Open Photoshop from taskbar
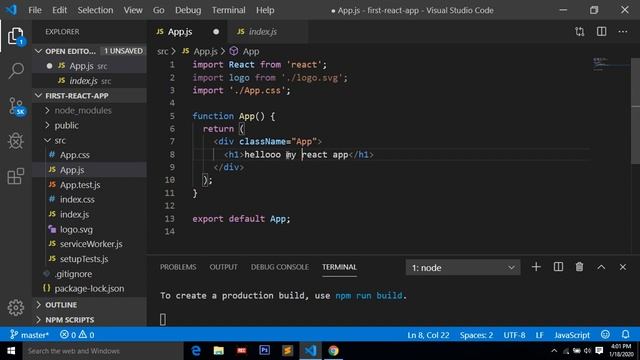Screen dimensions: 640x360 tap(264, 351)
